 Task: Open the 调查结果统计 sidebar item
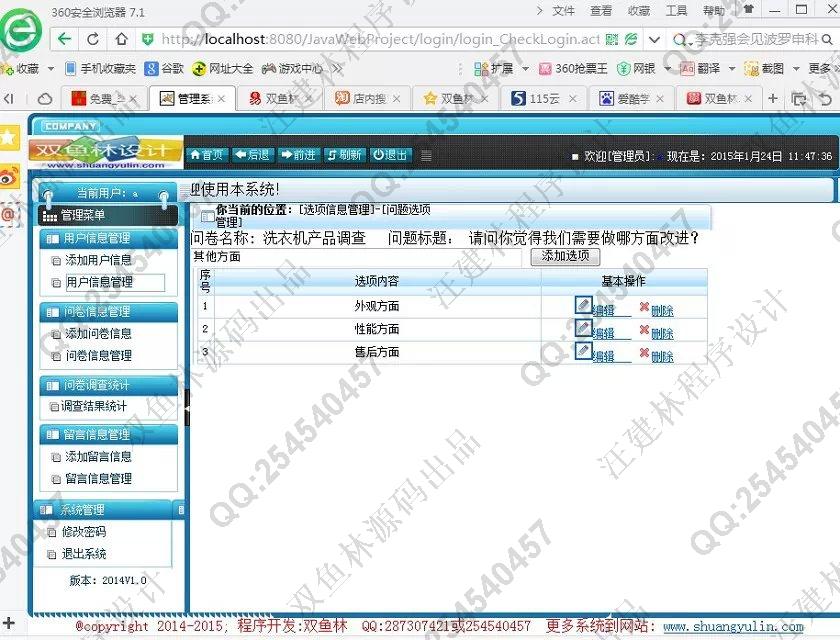pyautogui.click(x=94, y=406)
